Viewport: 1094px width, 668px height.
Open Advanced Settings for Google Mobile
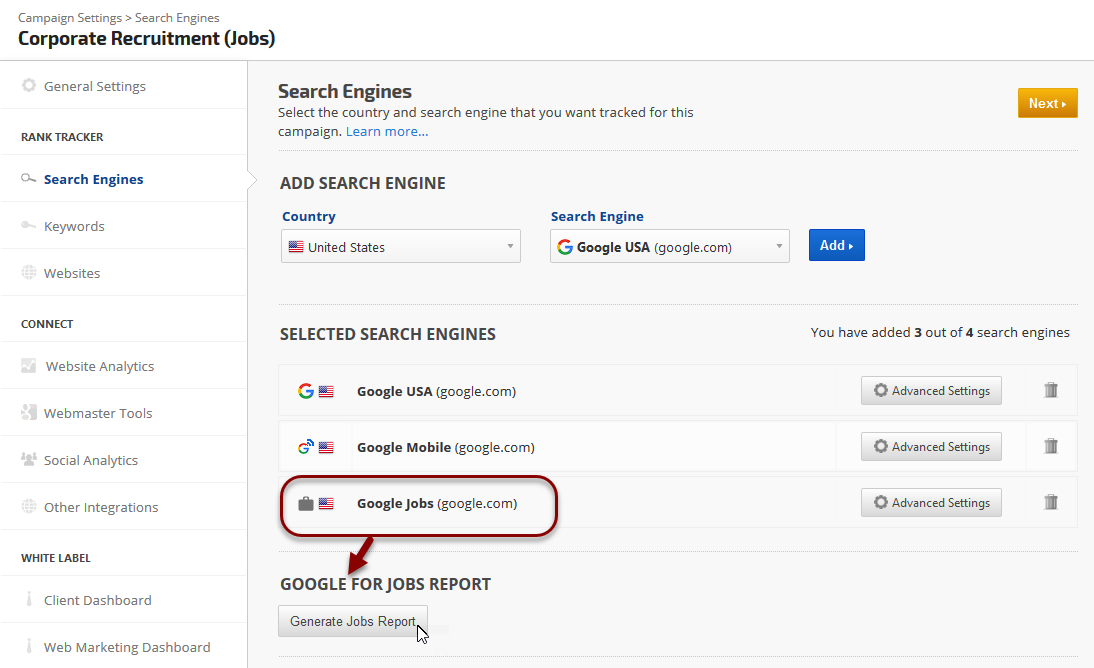931,447
